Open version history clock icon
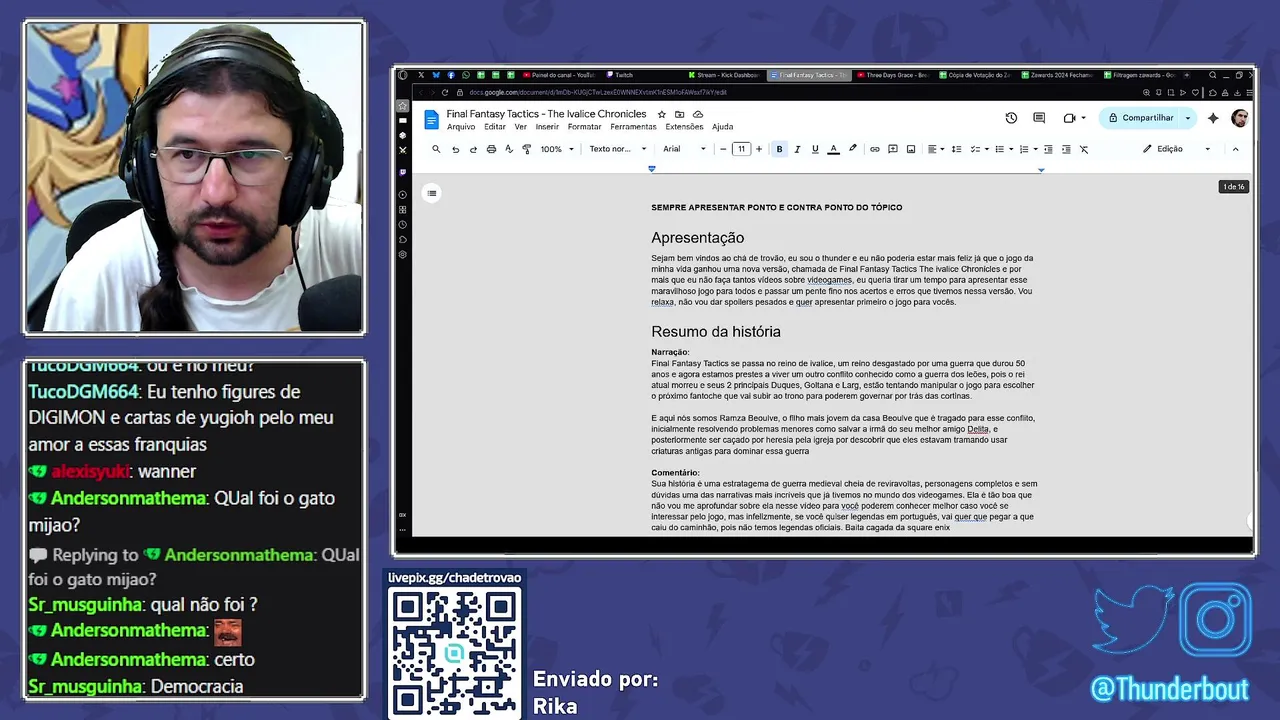The width and height of the screenshot is (1280, 720). [1011, 118]
